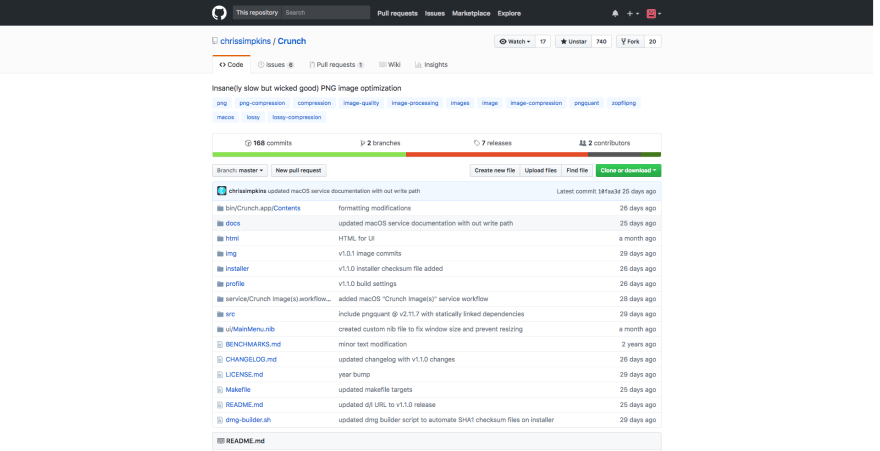Click the Find file button
Viewport: 880px width, 451px height.
[577, 171]
